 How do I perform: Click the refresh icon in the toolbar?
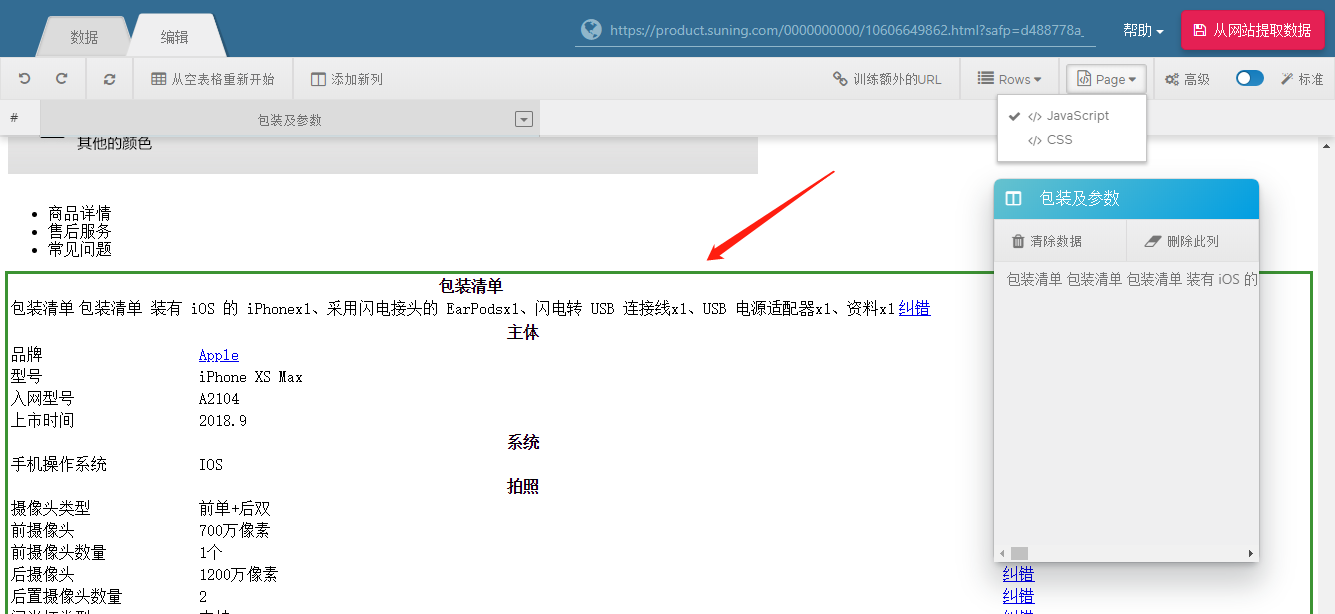pos(110,78)
